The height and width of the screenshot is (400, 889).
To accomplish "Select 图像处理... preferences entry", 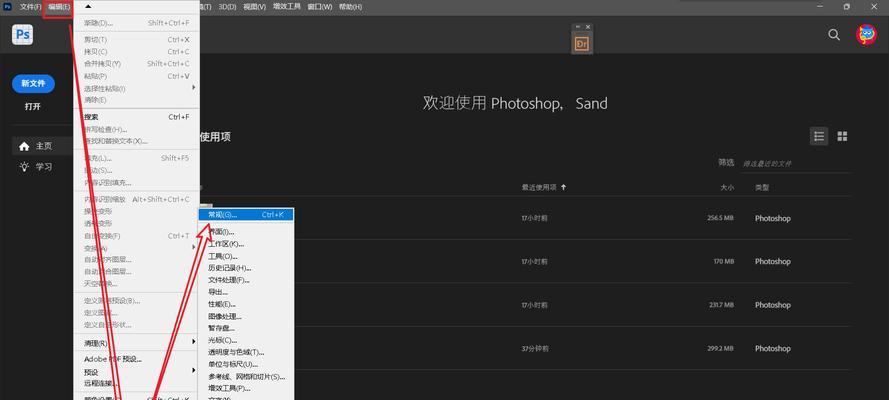I will (x=245, y=316).
